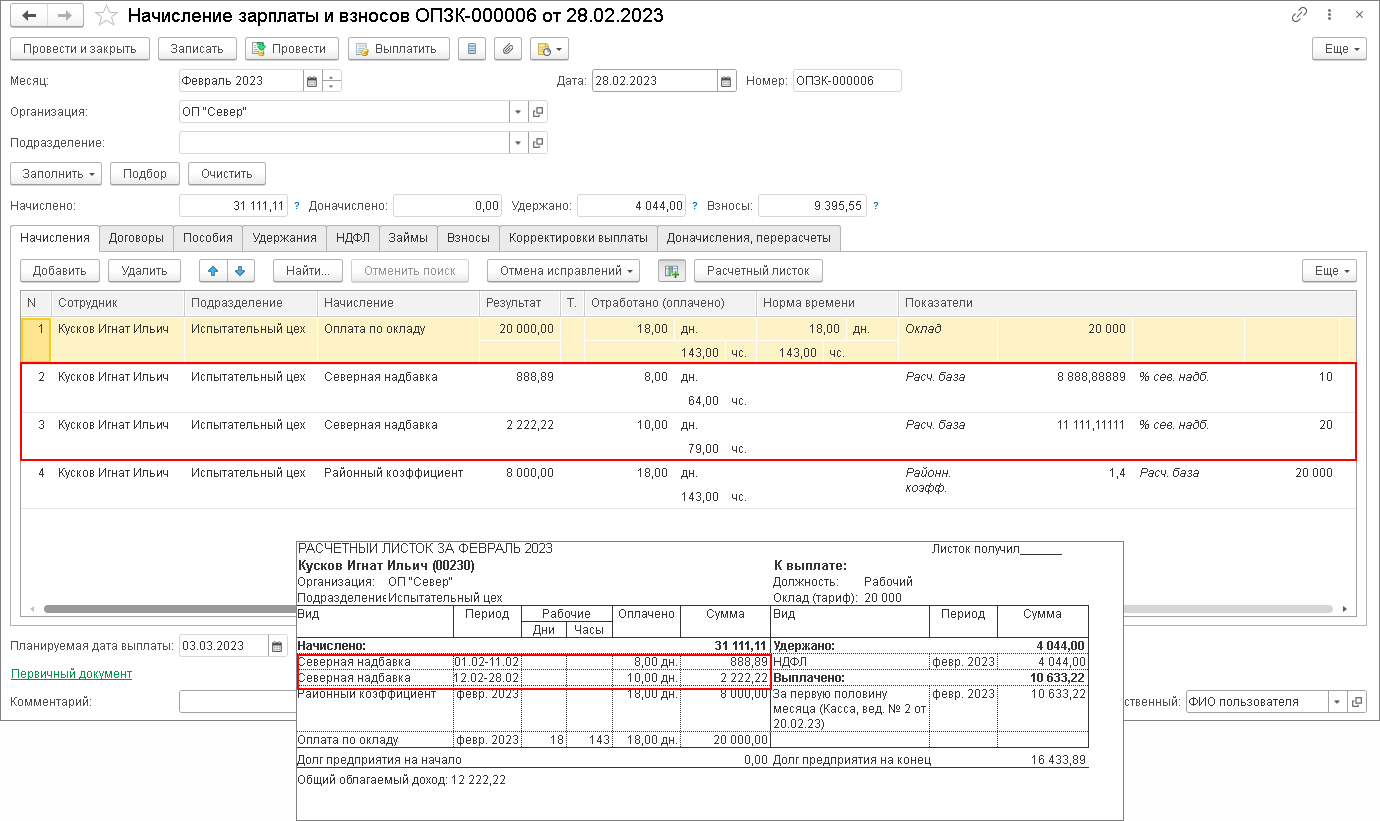Screen dimensions: 1380x821
Task: Open the Доначисления, перерасчеты tab
Action: pos(749,238)
